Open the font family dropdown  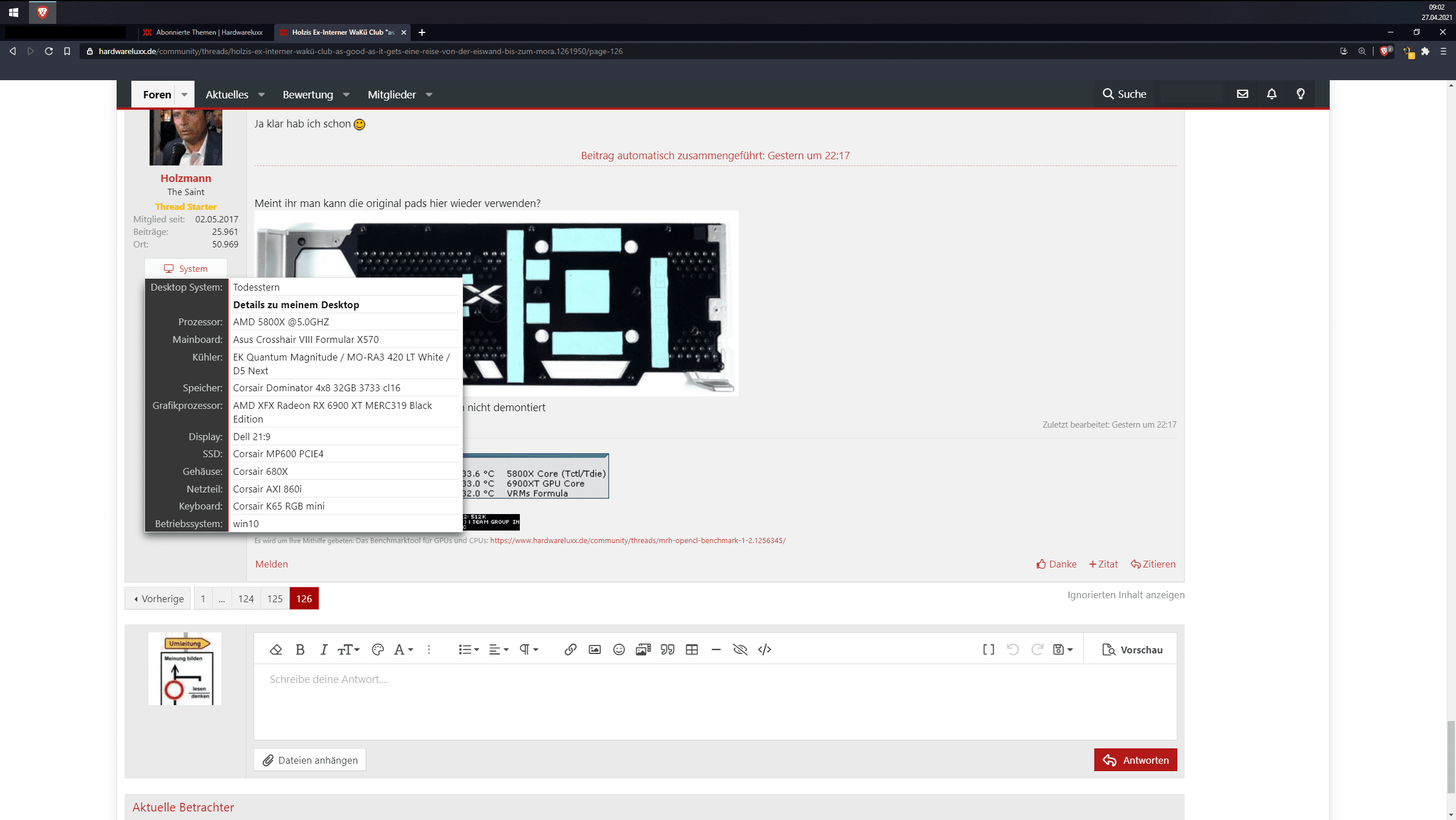pos(404,649)
